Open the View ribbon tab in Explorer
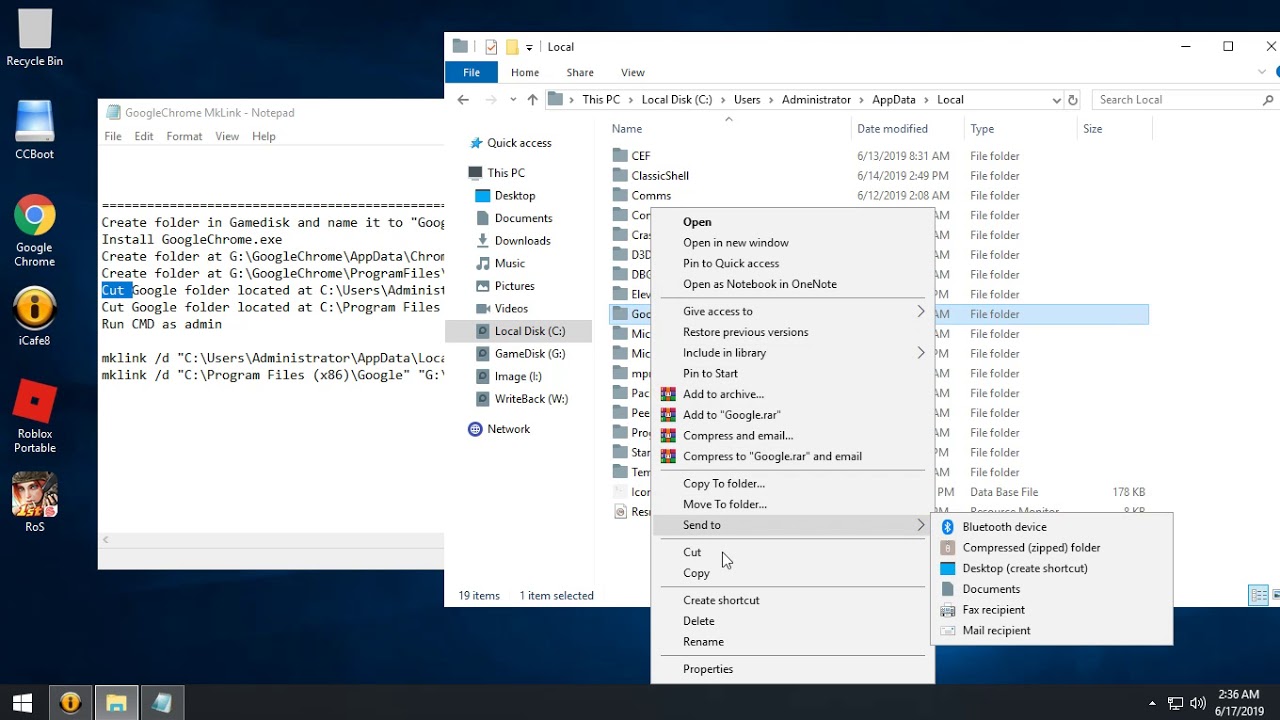The width and height of the screenshot is (1280, 720). click(633, 72)
